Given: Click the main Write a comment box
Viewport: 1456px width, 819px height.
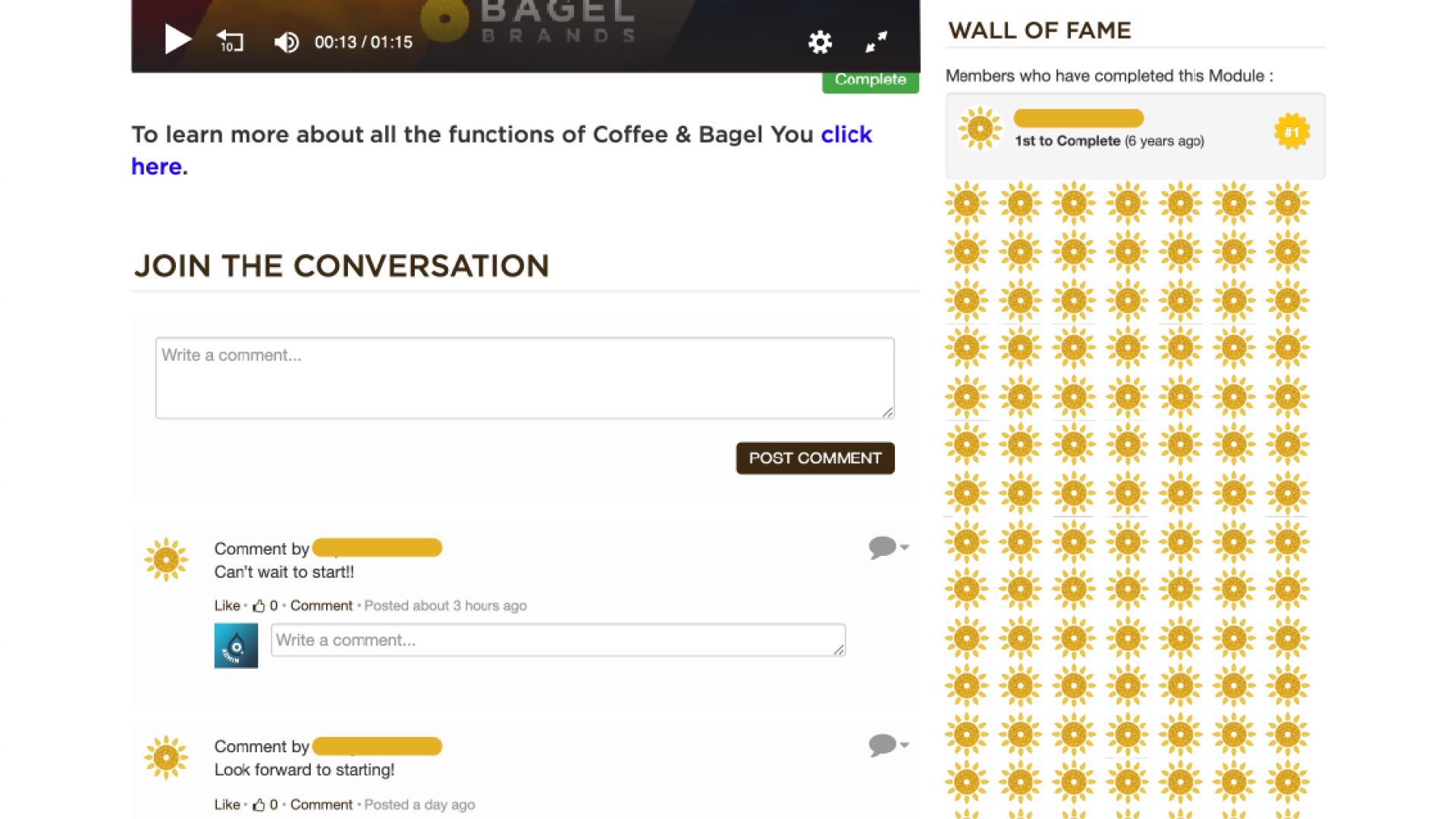Looking at the screenshot, I should (x=524, y=378).
